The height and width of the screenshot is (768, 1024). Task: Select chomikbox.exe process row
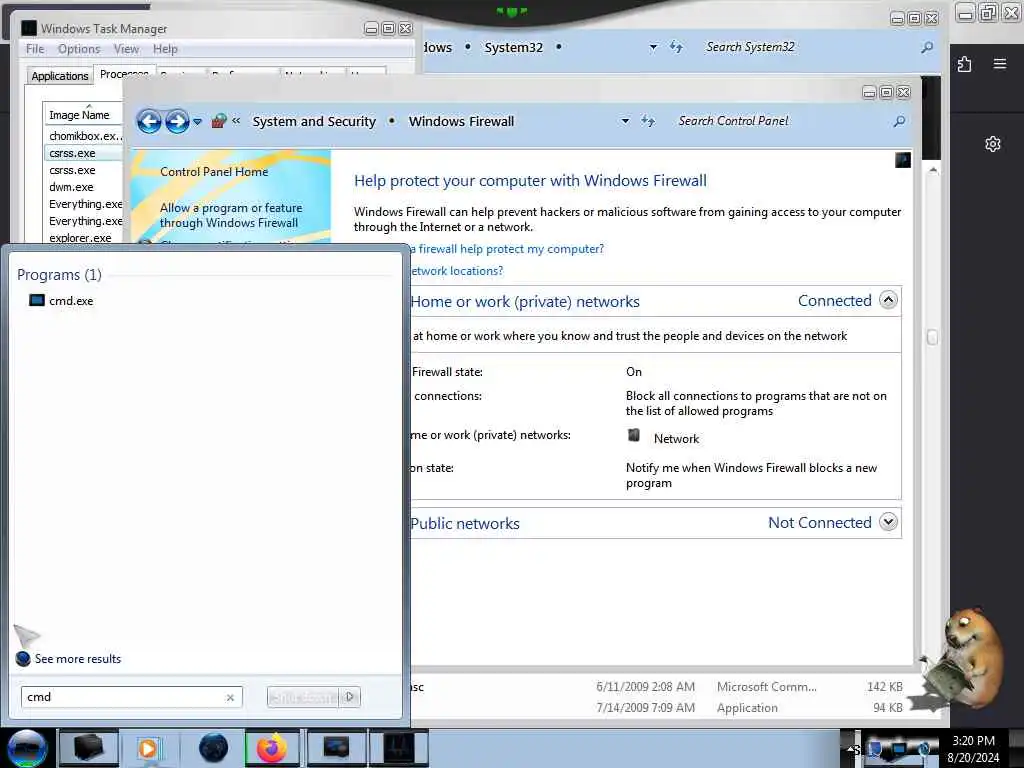coord(84,136)
